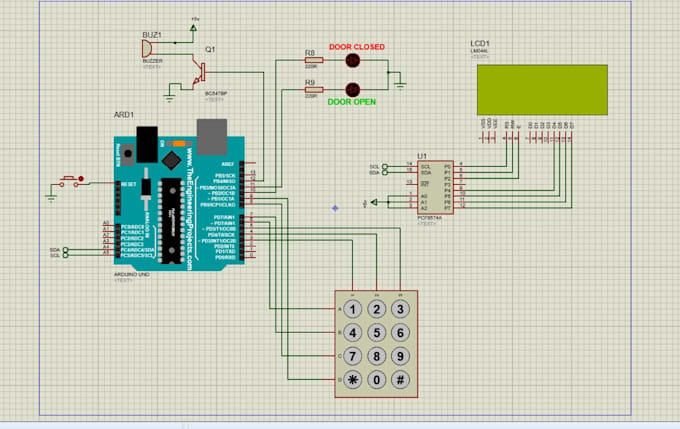Click the BC547BP transistor value label

point(216,94)
